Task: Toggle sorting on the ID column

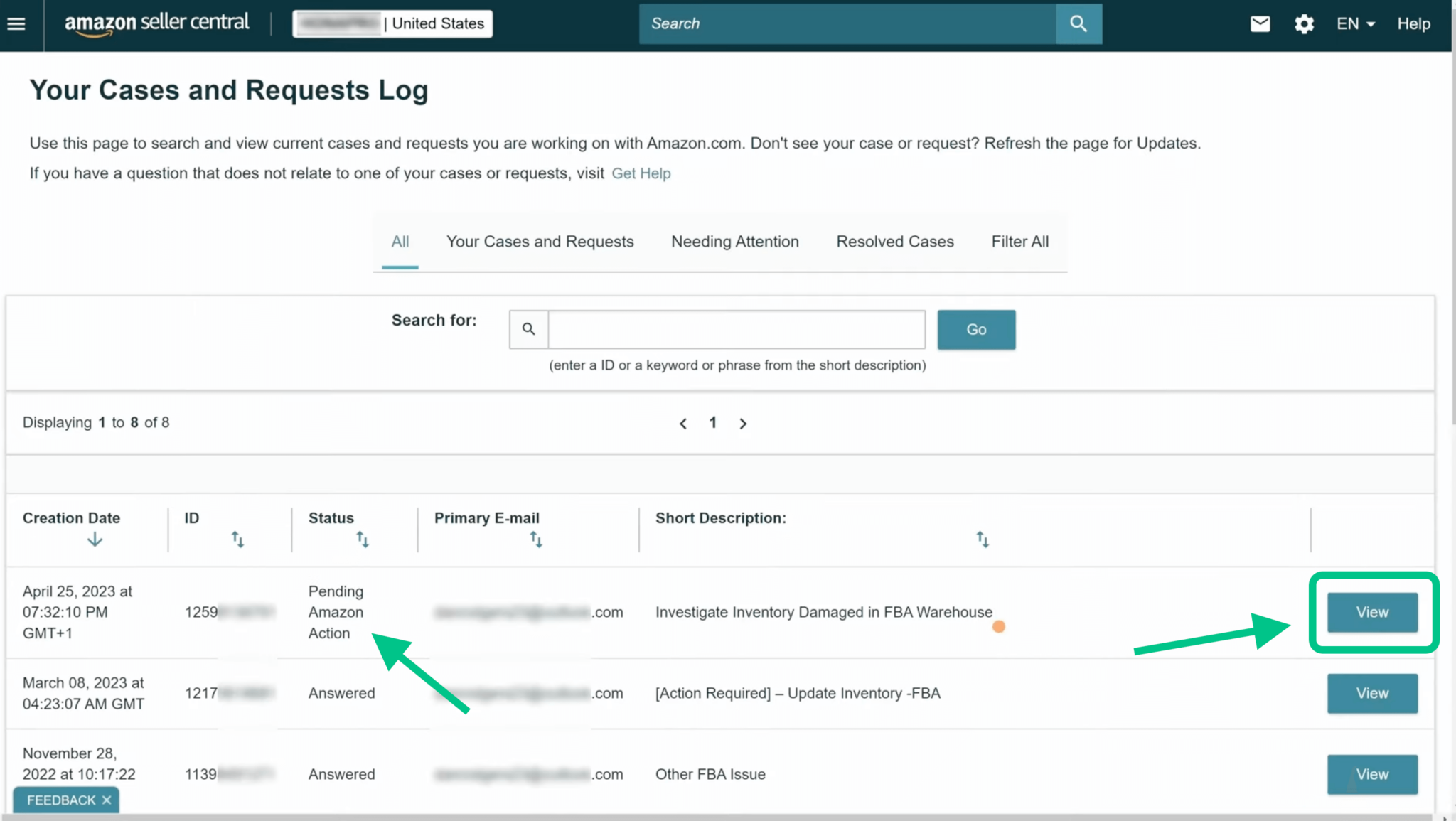Action: (x=239, y=539)
